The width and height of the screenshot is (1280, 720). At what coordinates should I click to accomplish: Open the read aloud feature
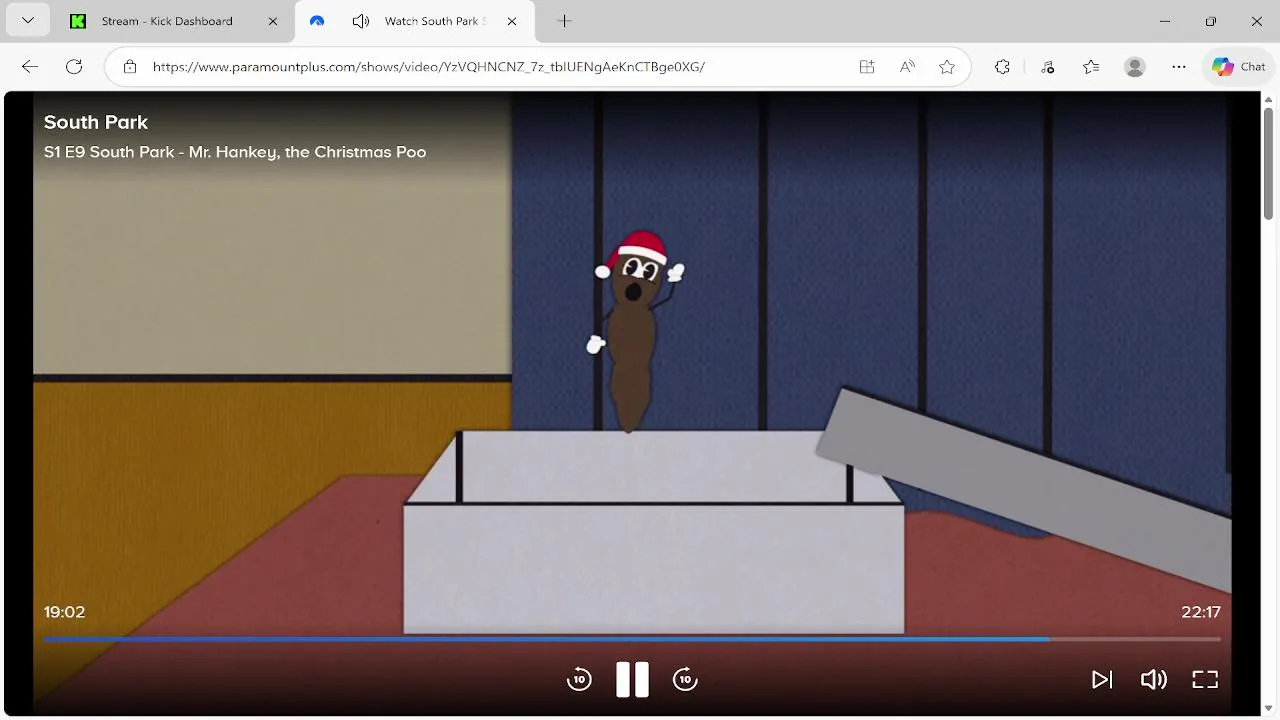(x=907, y=67)
